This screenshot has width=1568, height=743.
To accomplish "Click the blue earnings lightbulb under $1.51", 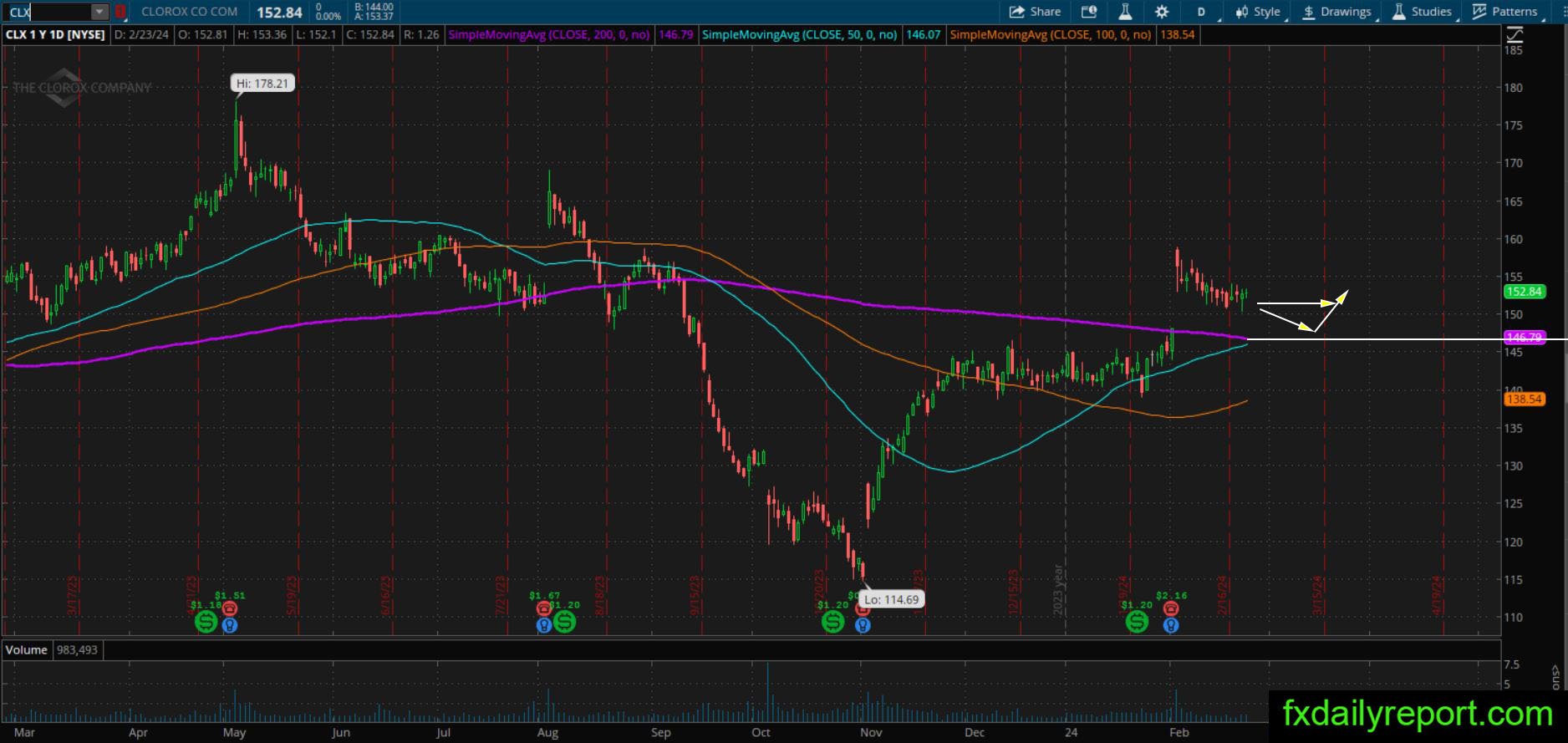I will 230,625.
